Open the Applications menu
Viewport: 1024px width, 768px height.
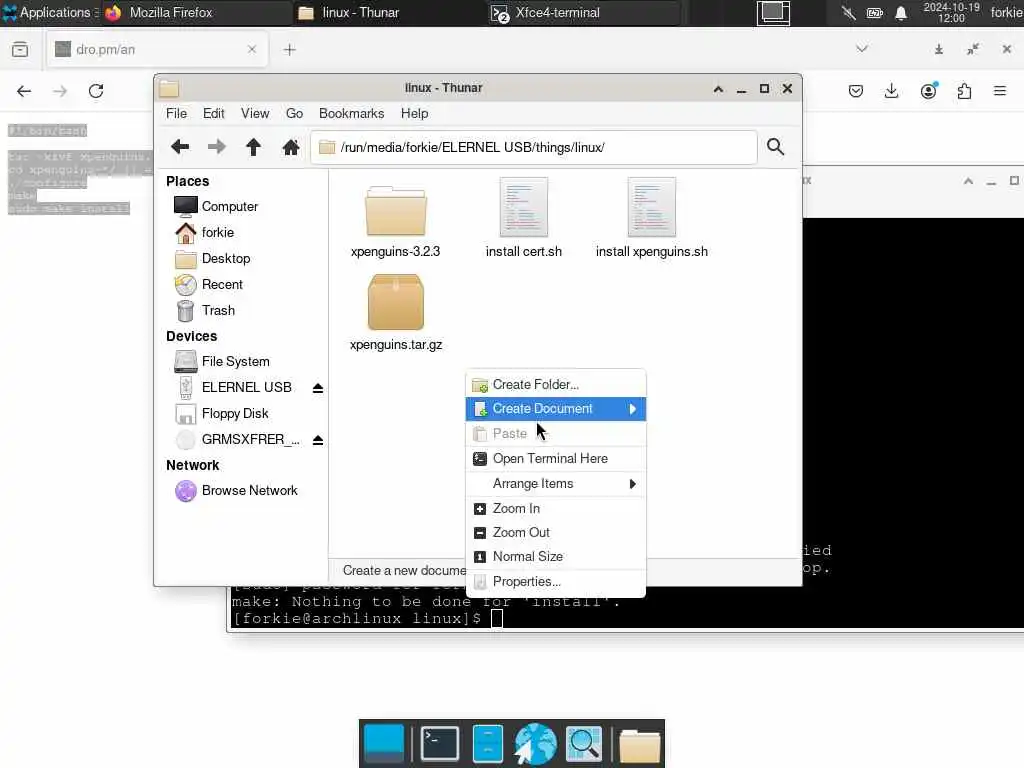point(48,12)
